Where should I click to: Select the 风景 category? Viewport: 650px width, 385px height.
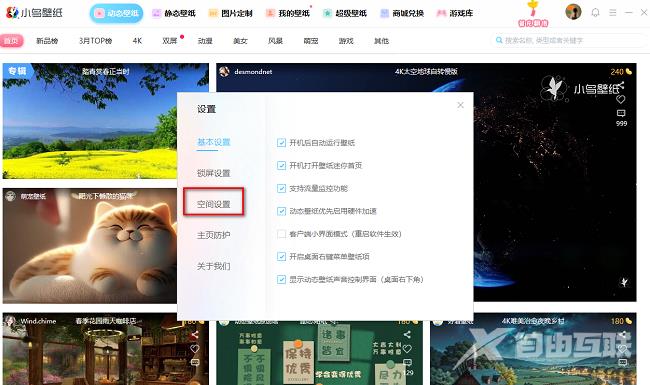coord(275,41)
